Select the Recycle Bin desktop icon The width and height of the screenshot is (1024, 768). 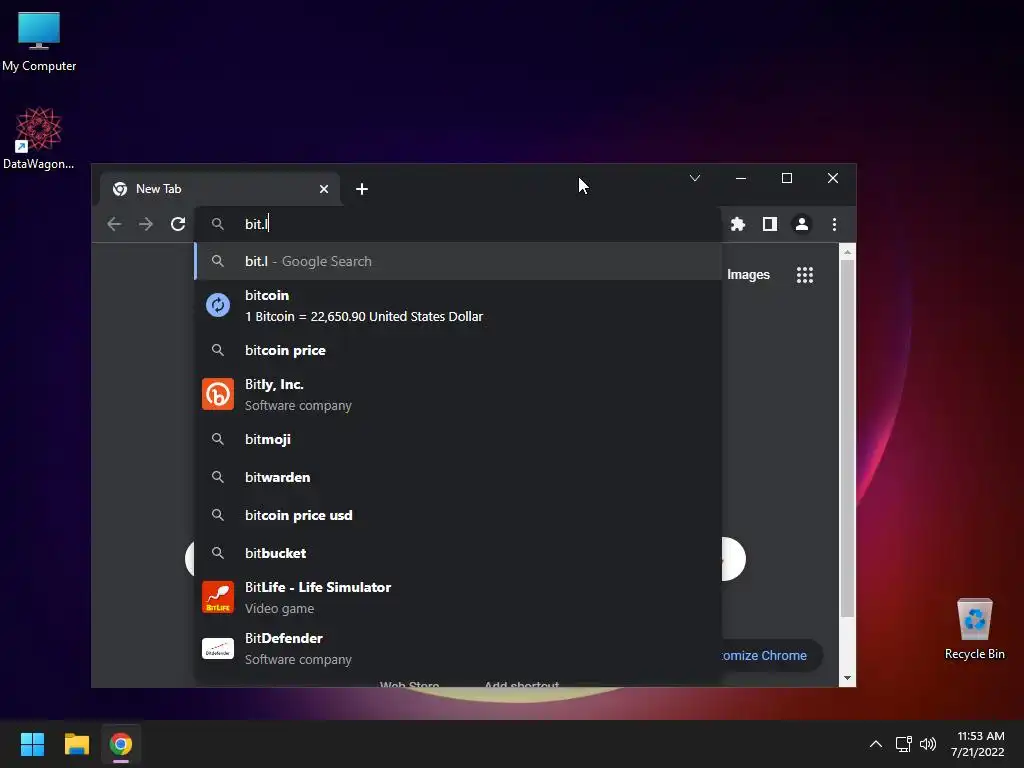coord(974,629)
